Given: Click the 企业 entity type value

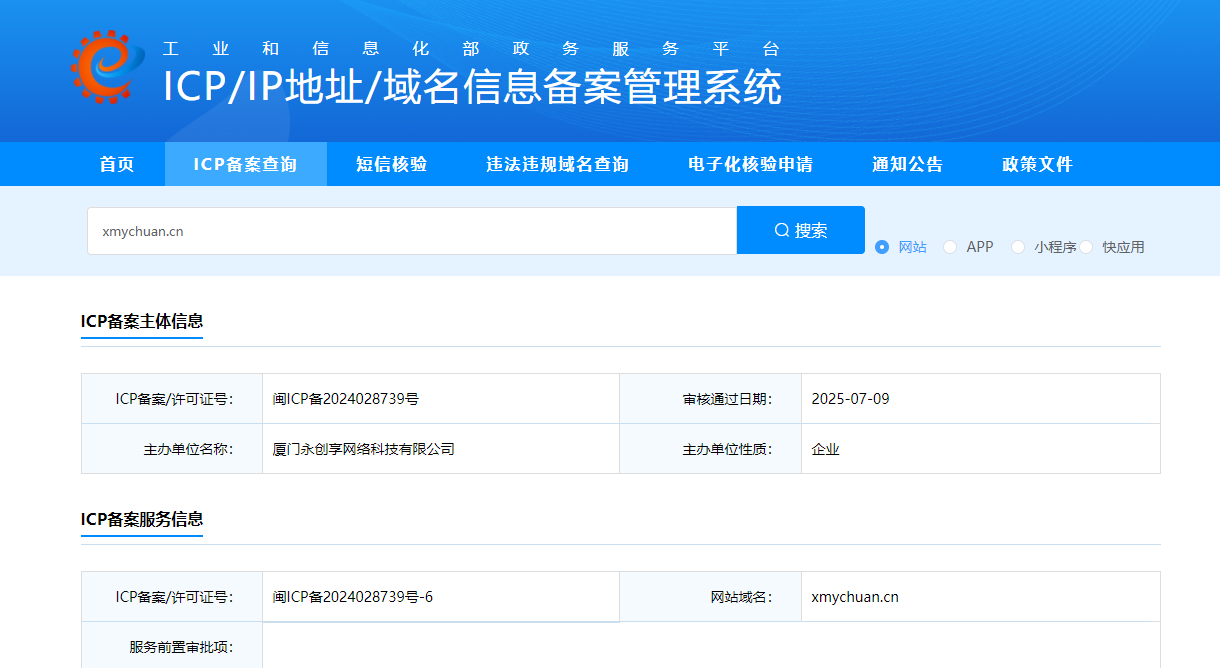Looking at the screenshot, I should tap(826, 449).
